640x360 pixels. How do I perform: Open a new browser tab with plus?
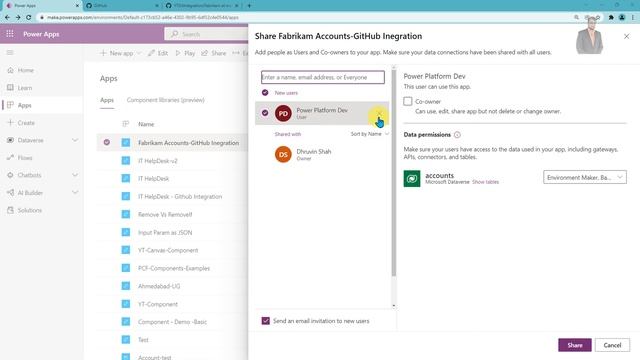(249, 6)
